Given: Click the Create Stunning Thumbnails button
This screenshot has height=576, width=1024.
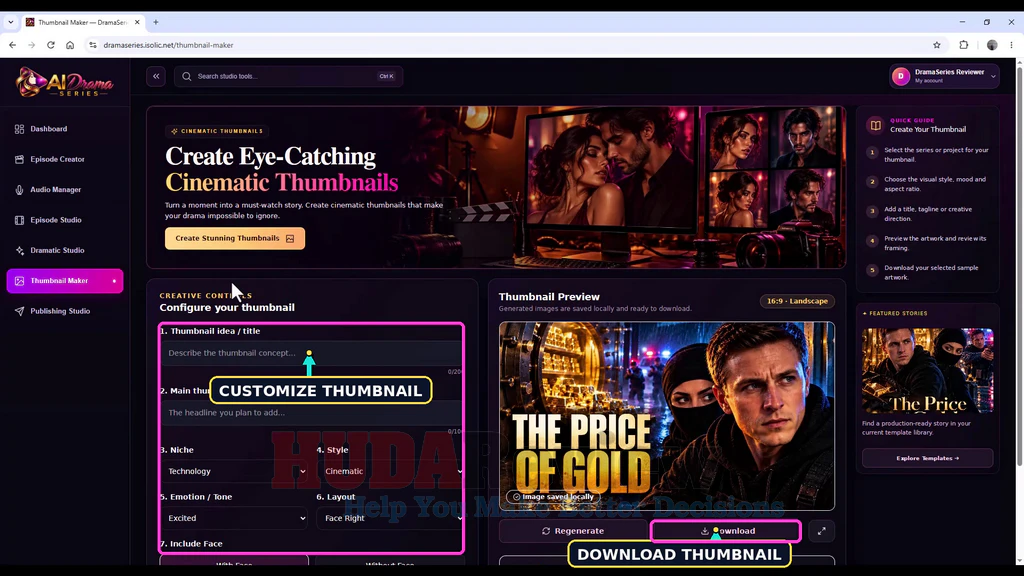Looking at the screenshot, I should pyautogui.click(x=234, y=238).
